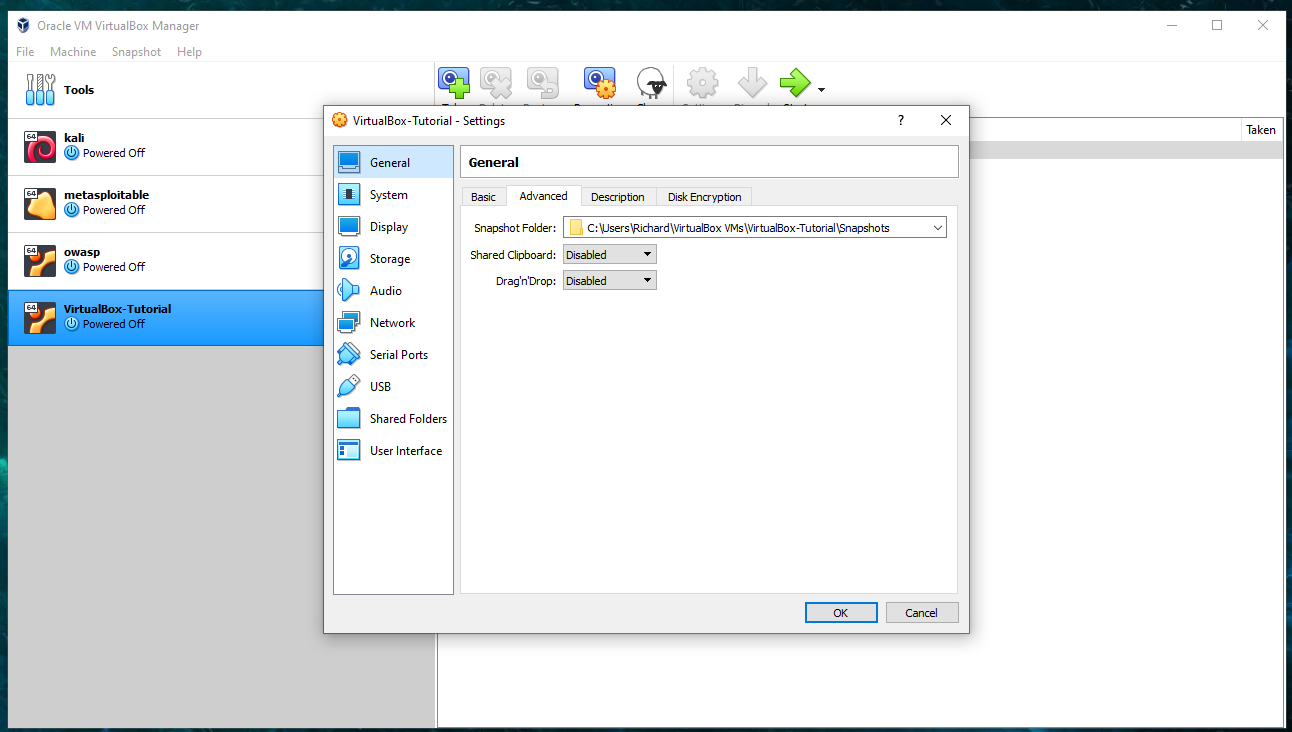Open Network settings icon
The image size is (1292, 732).
pyautogui.click(x=349, y=322)
